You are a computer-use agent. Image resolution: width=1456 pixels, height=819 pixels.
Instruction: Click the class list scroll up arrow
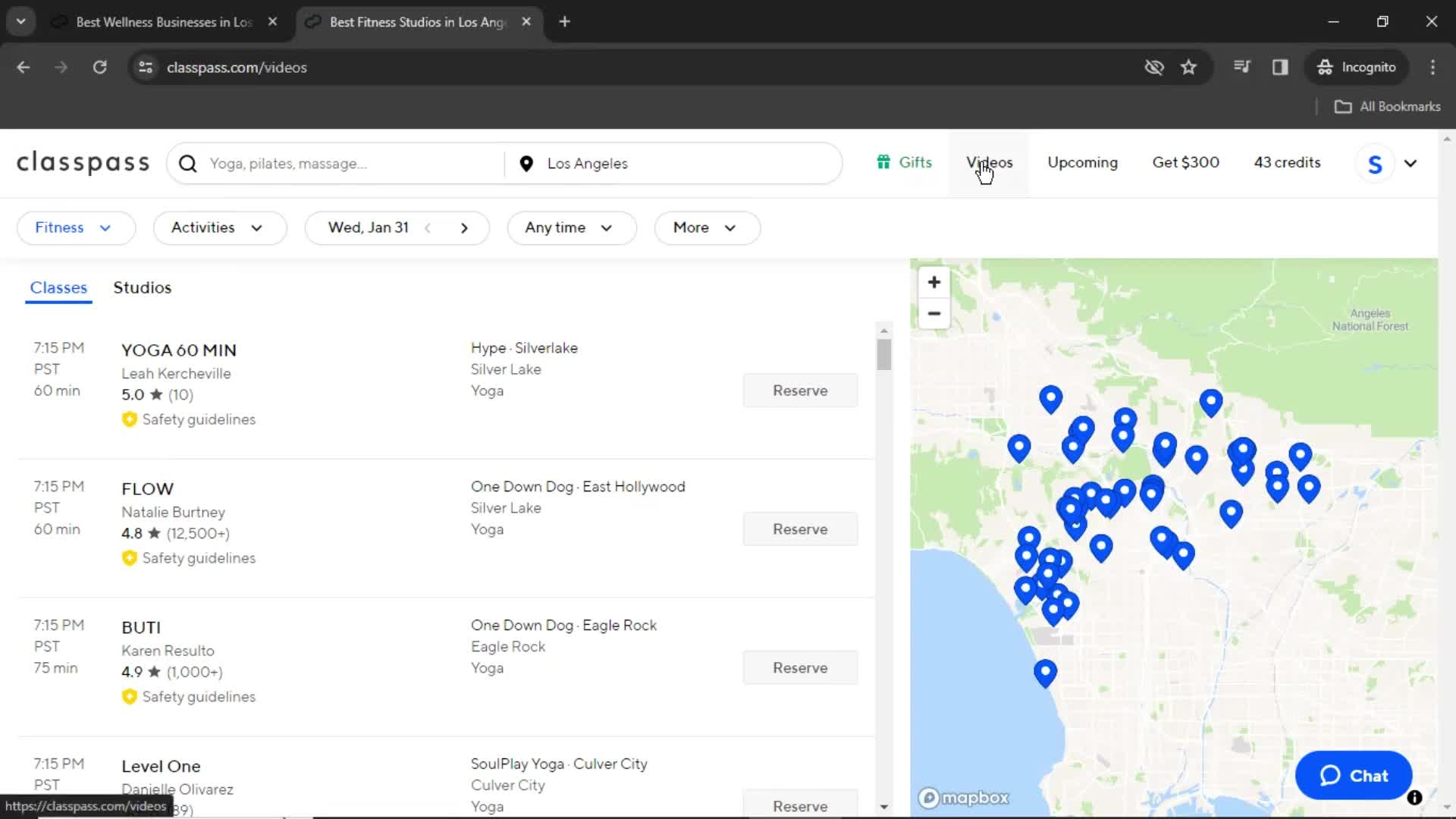[884, 331]
